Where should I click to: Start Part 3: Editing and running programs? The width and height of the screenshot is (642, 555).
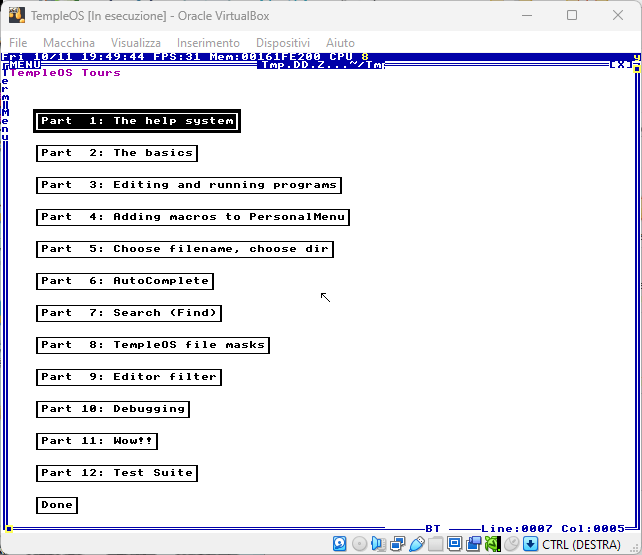(x=188, y=185)
